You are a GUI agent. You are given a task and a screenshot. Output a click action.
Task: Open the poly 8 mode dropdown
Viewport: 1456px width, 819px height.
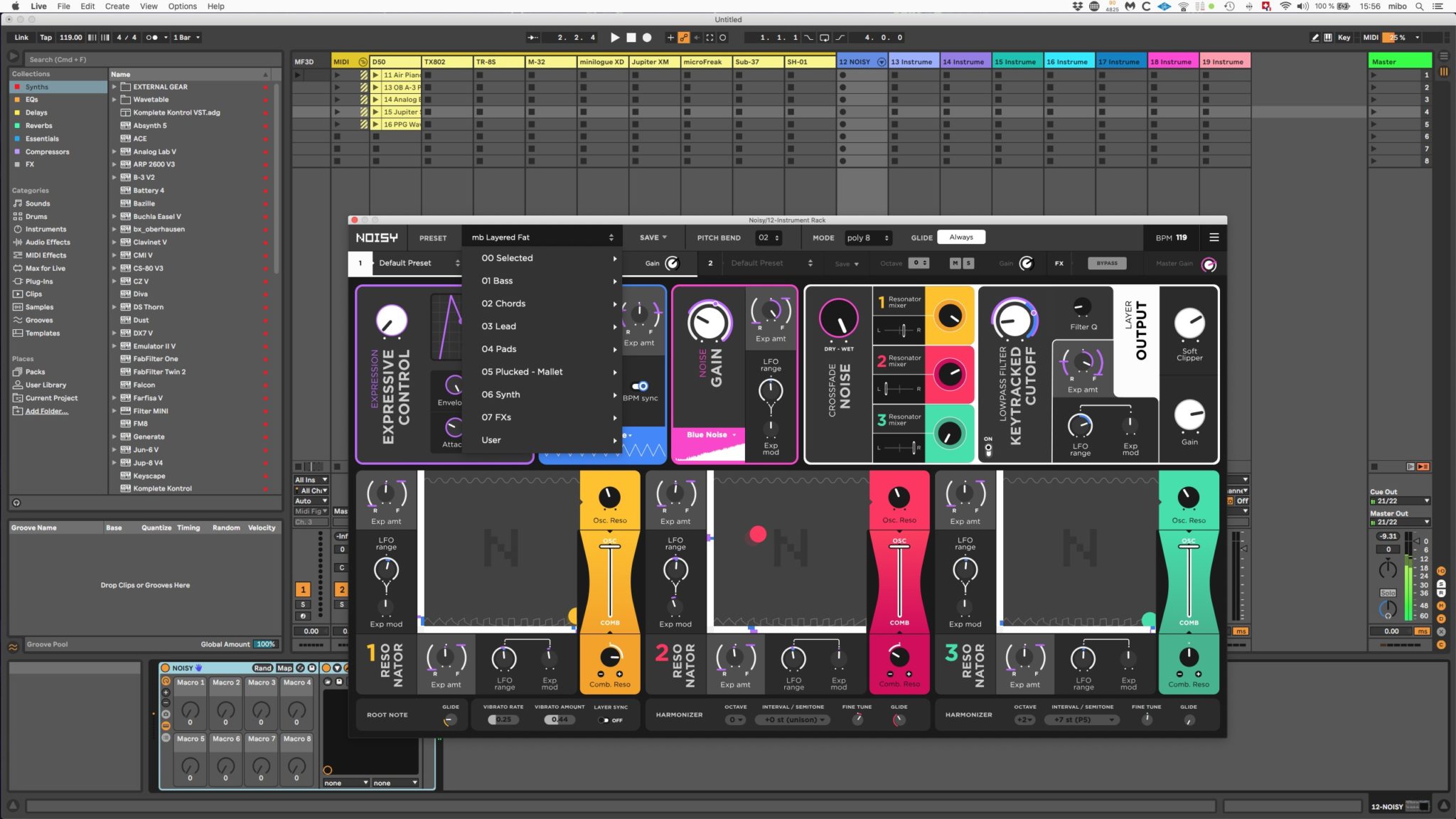coord(867,237)
